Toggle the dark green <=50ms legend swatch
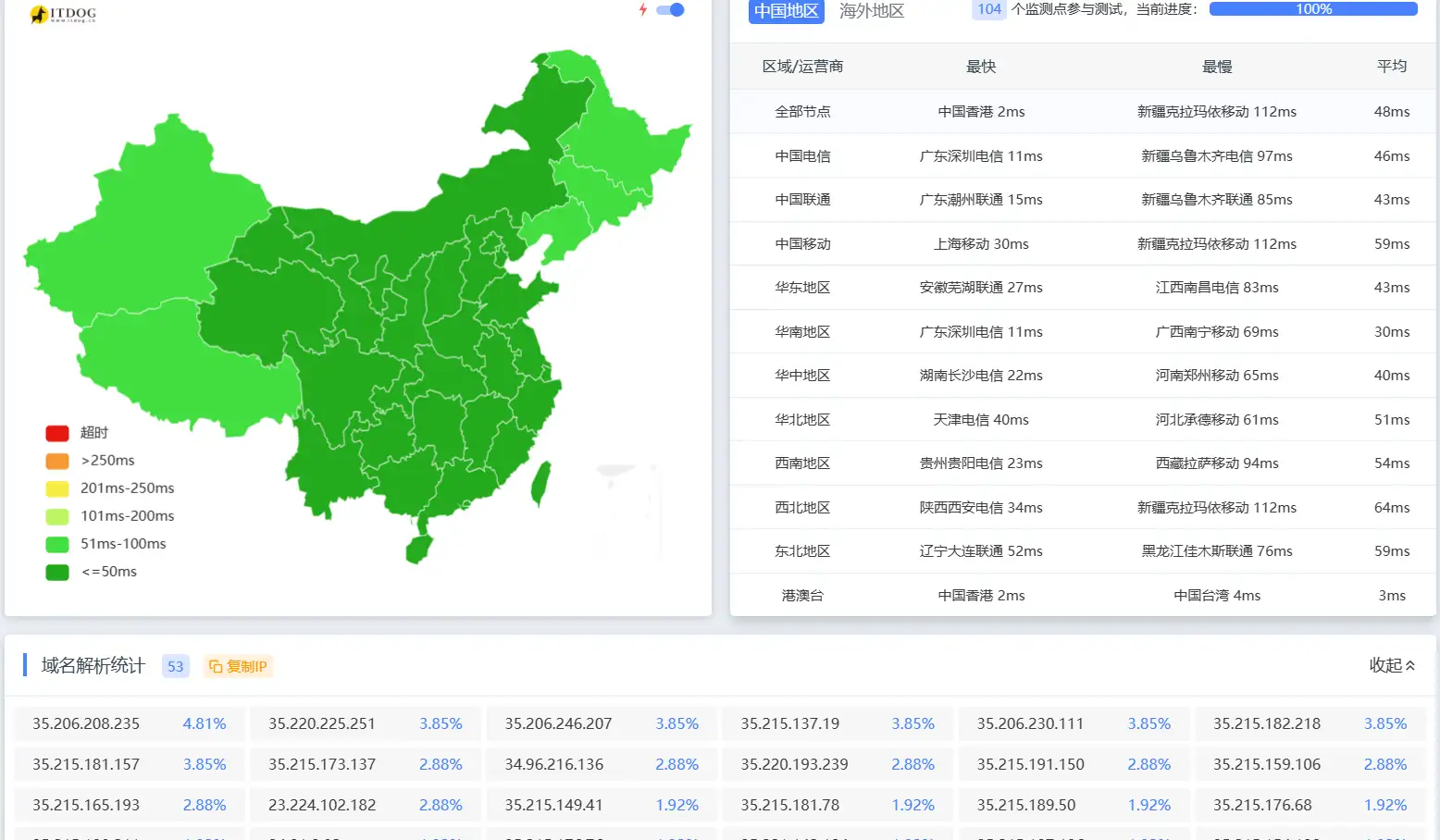 coord(57,572)
